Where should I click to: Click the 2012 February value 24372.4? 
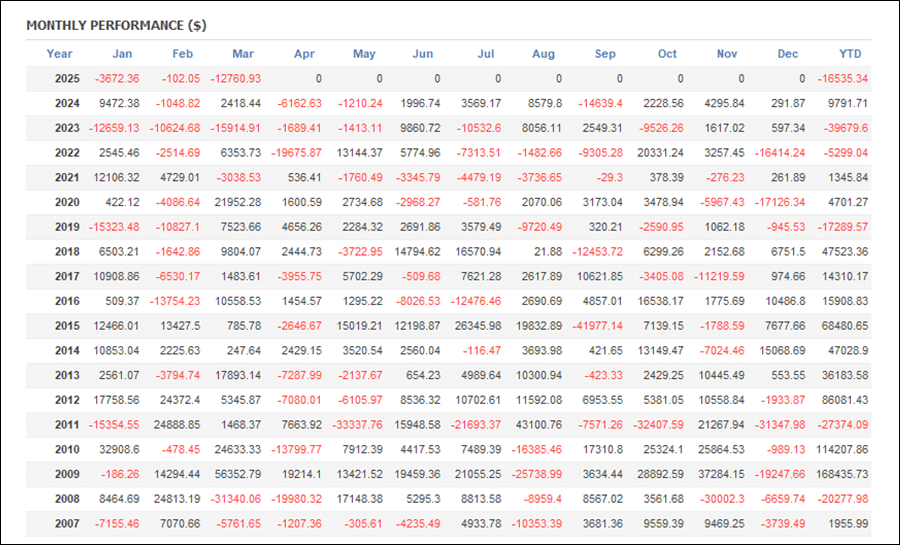[177, 400]
